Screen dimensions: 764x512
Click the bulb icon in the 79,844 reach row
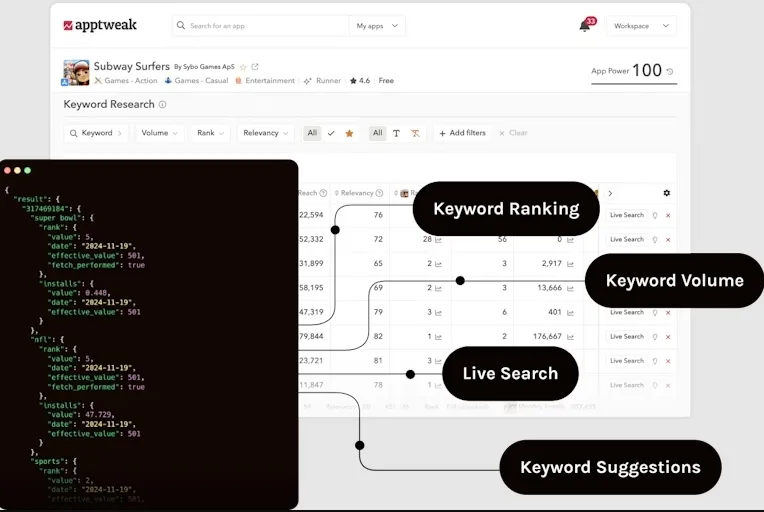[655, 337]
